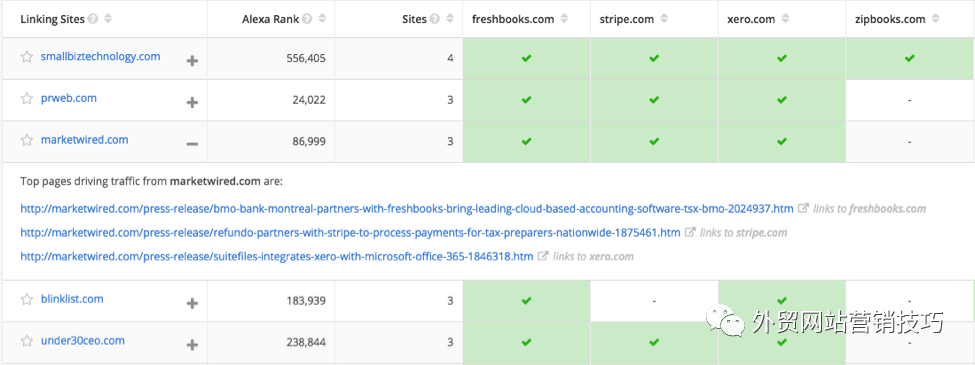Click the Alexa Rank header label

coord(270,19)
